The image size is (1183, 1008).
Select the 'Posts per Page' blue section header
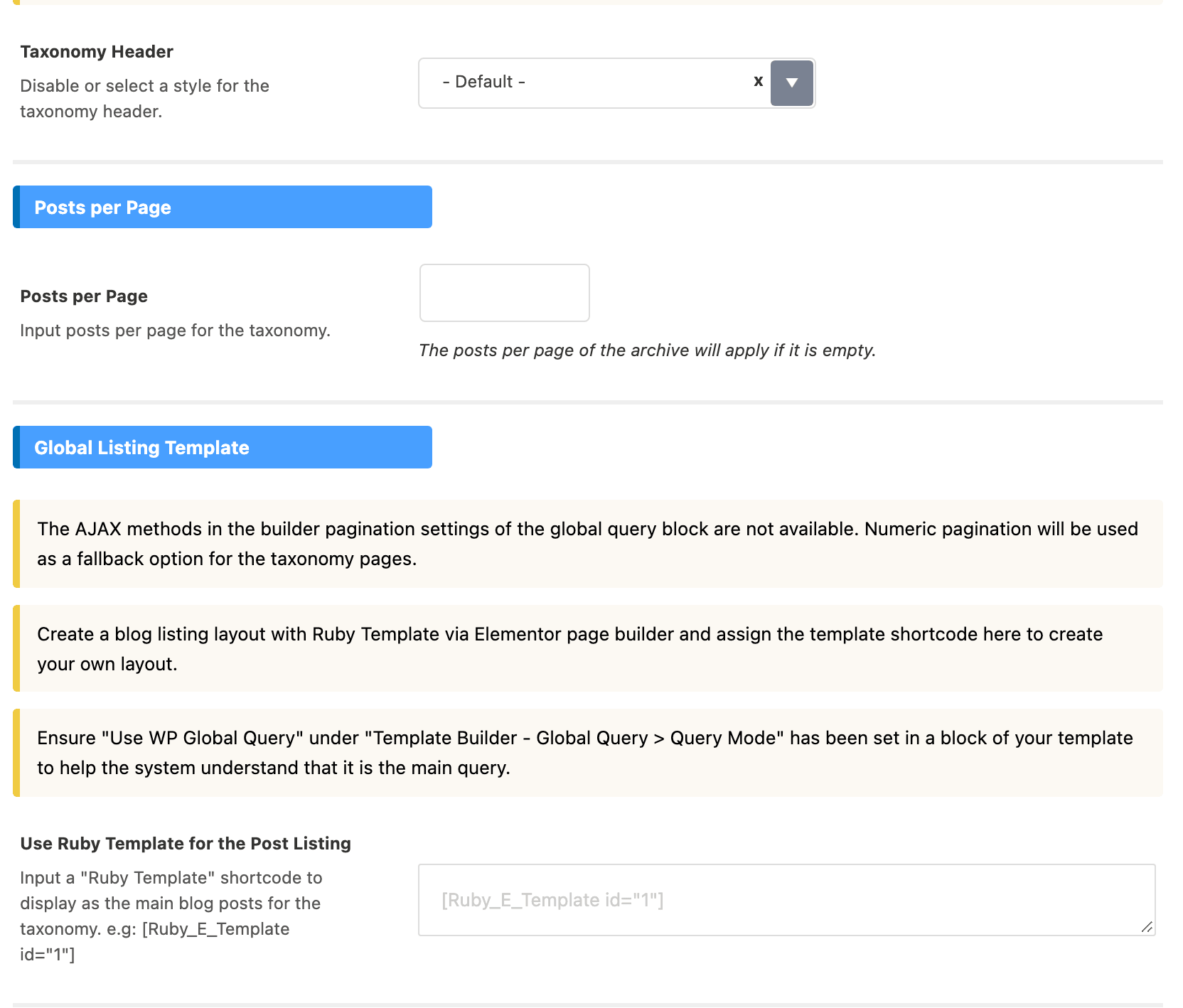coord(223,207)
